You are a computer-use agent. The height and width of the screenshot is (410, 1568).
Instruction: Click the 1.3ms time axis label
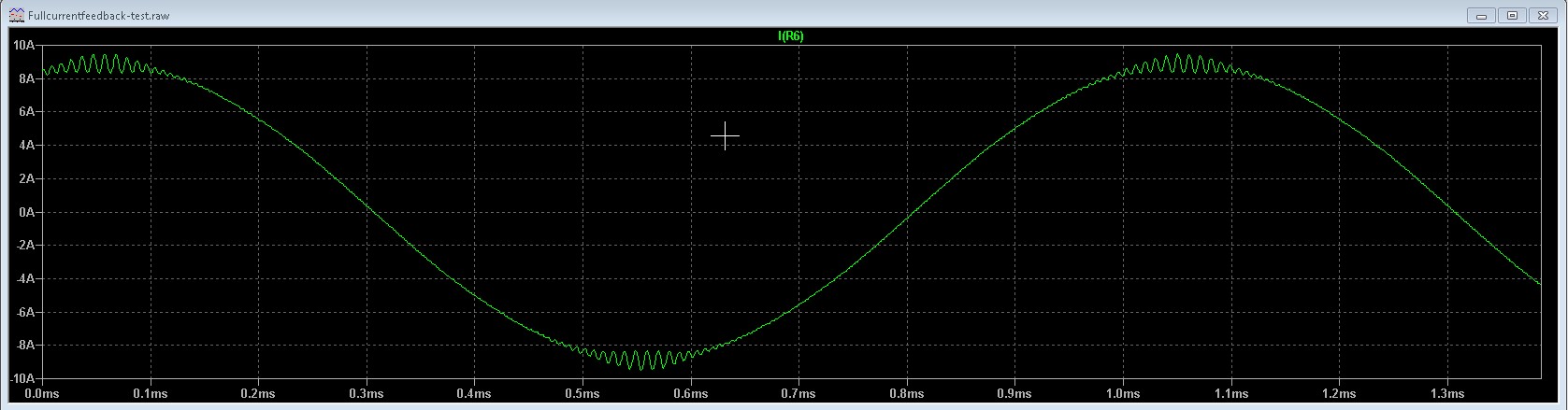click(x=1447, y=394)
